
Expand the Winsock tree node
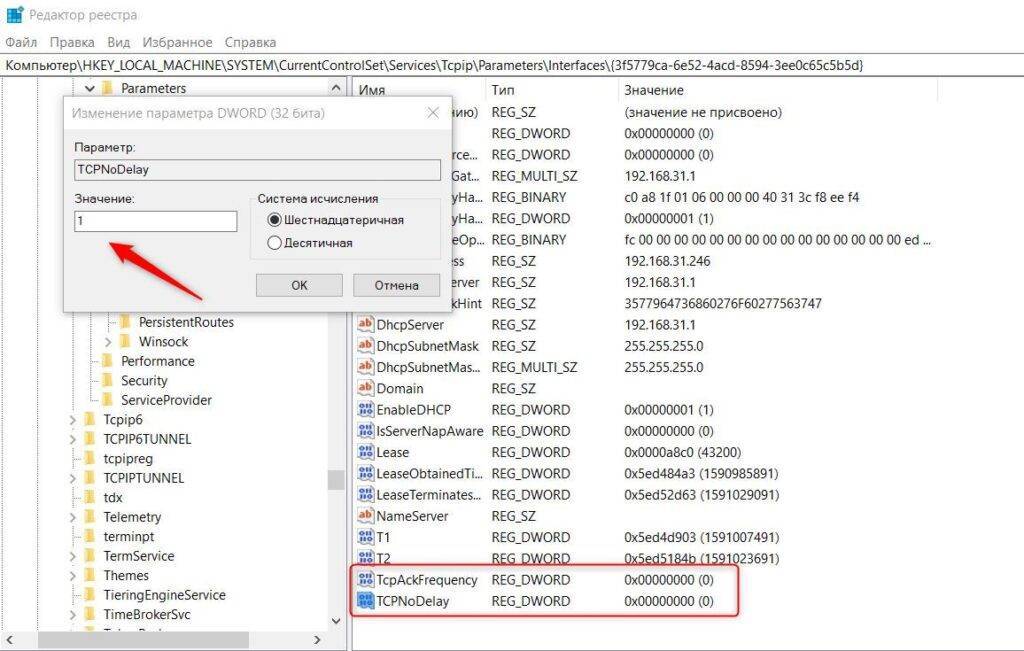coord(108,341)
